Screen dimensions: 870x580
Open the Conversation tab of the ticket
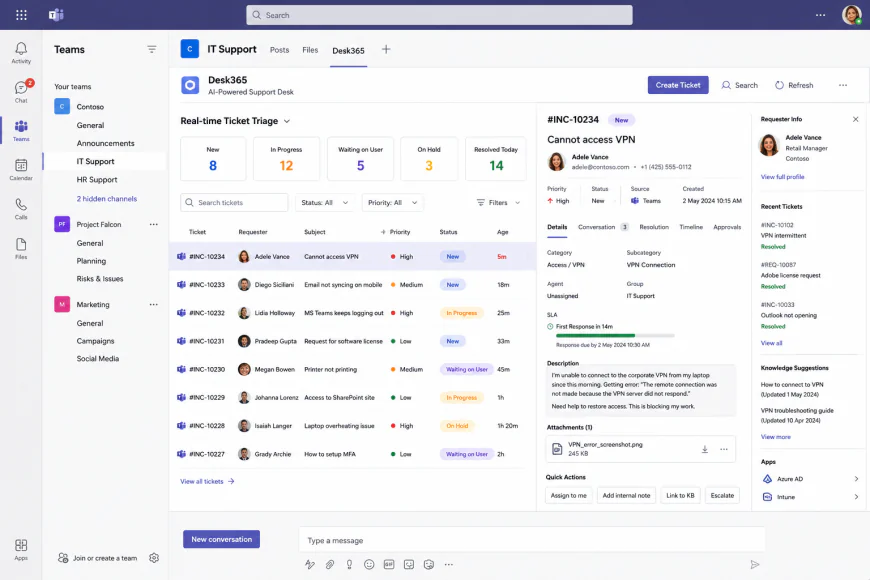click(x=603, y=227)
